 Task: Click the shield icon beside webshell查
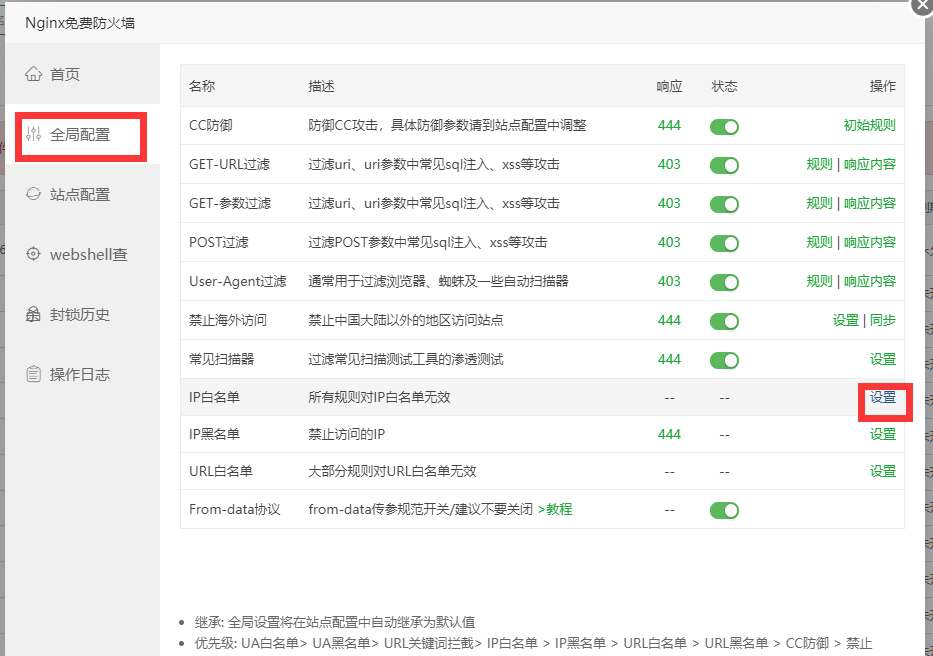coord(35,254)
